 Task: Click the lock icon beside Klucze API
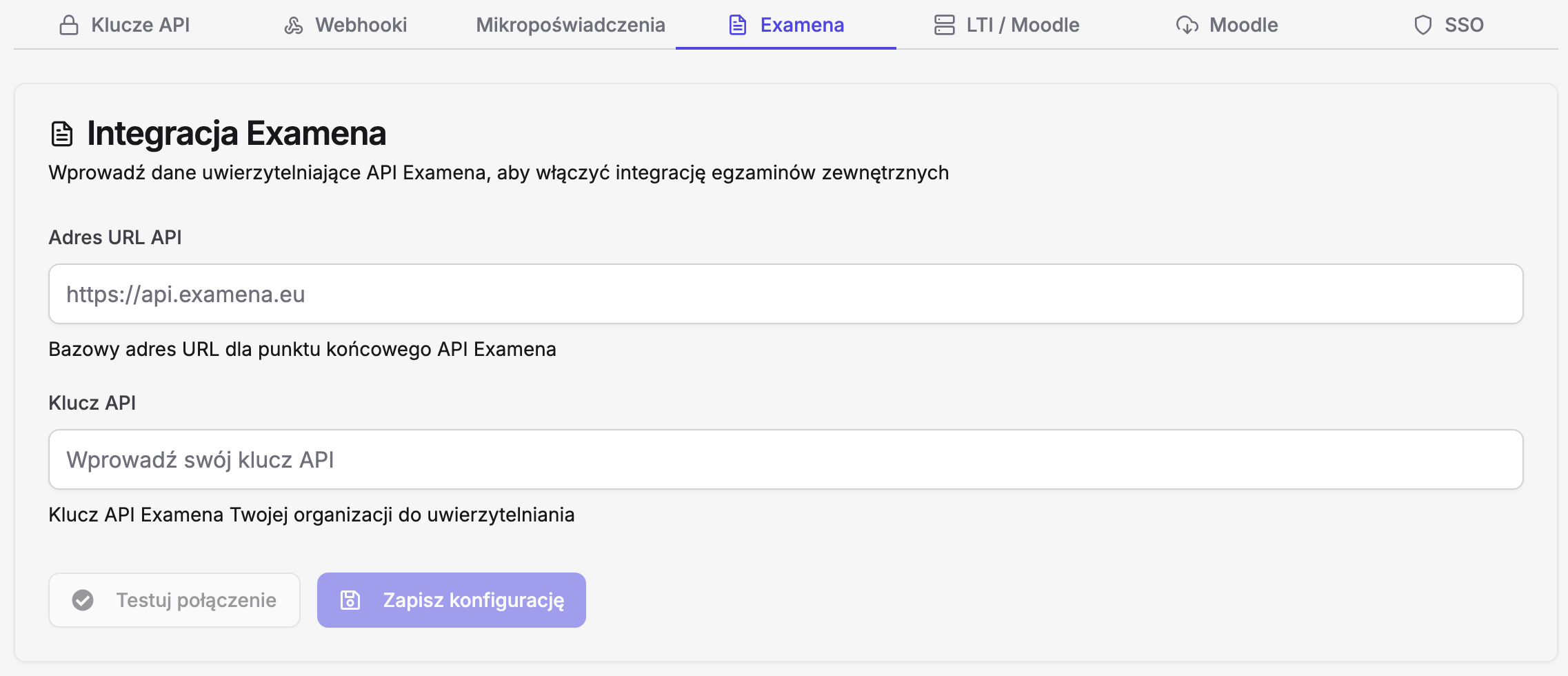tap(69, 26)
